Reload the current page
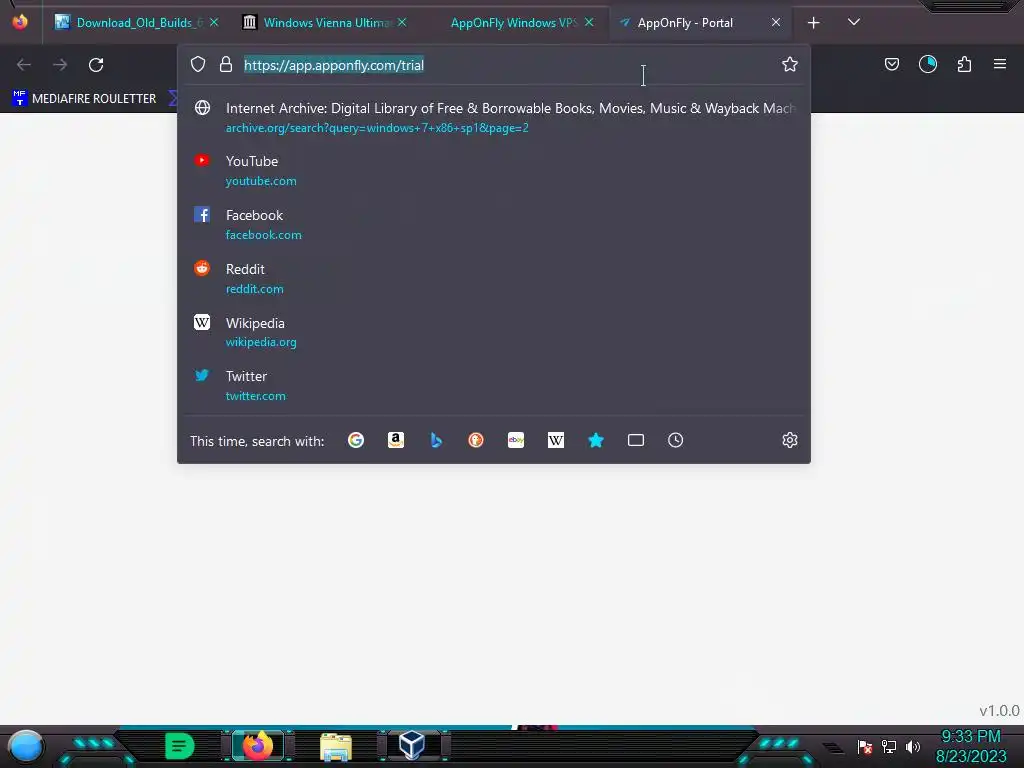This screenshot has width=1024, height=768. click(96, 65)
